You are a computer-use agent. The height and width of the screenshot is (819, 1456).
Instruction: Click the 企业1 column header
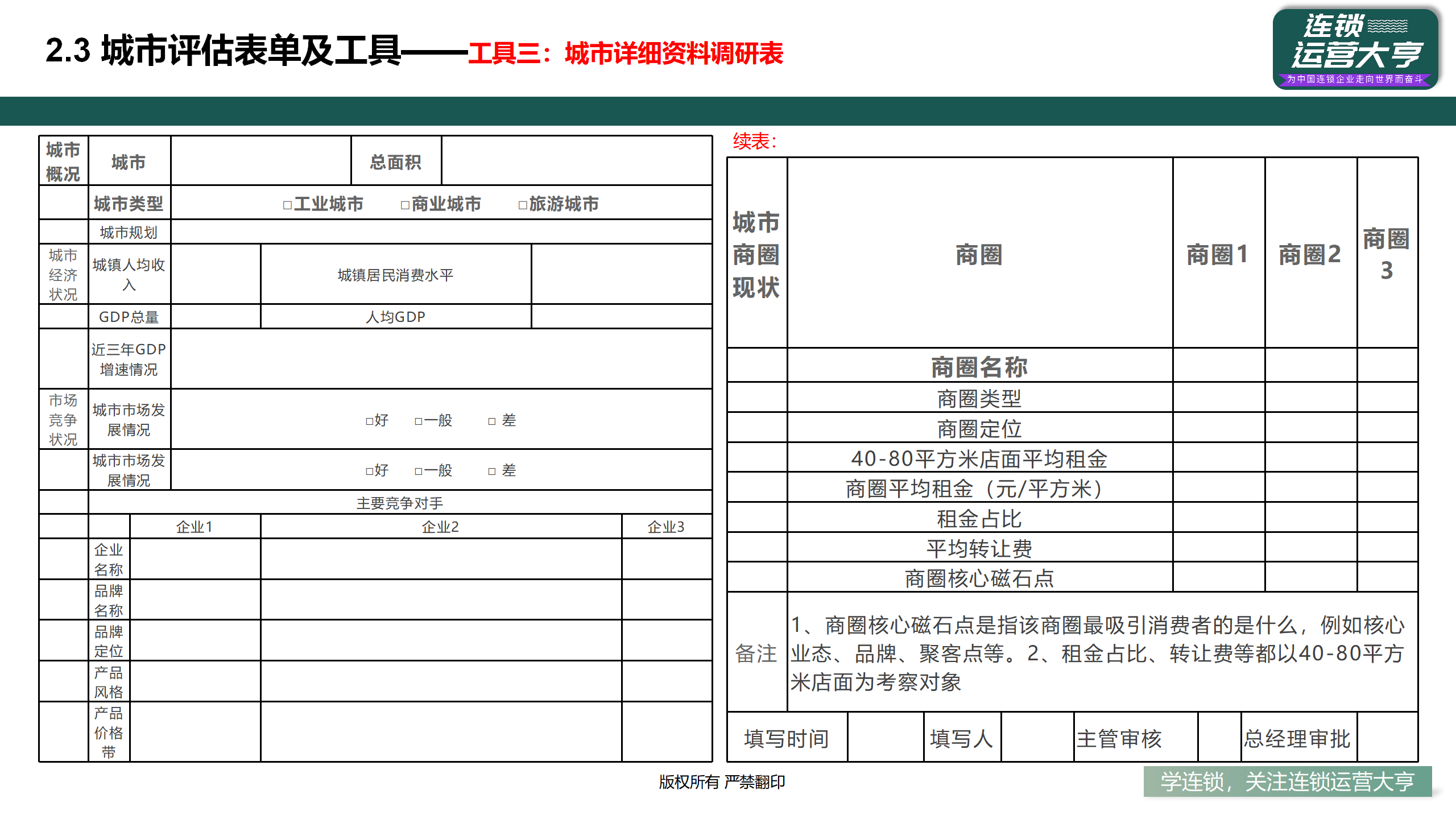[x=195, y=526]
